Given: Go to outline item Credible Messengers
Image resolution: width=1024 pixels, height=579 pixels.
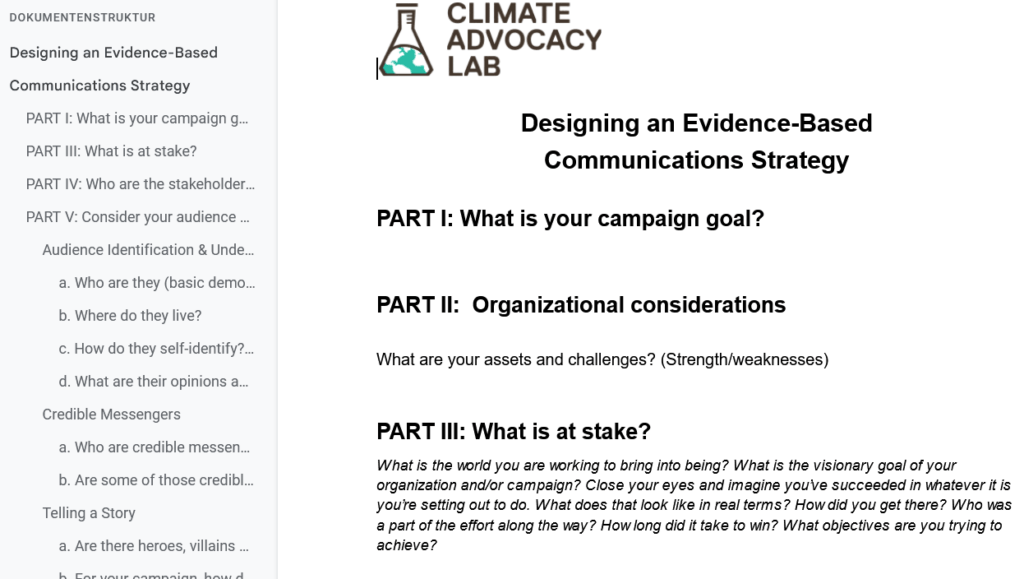Looking at the screenshot, I should [111, 415].
